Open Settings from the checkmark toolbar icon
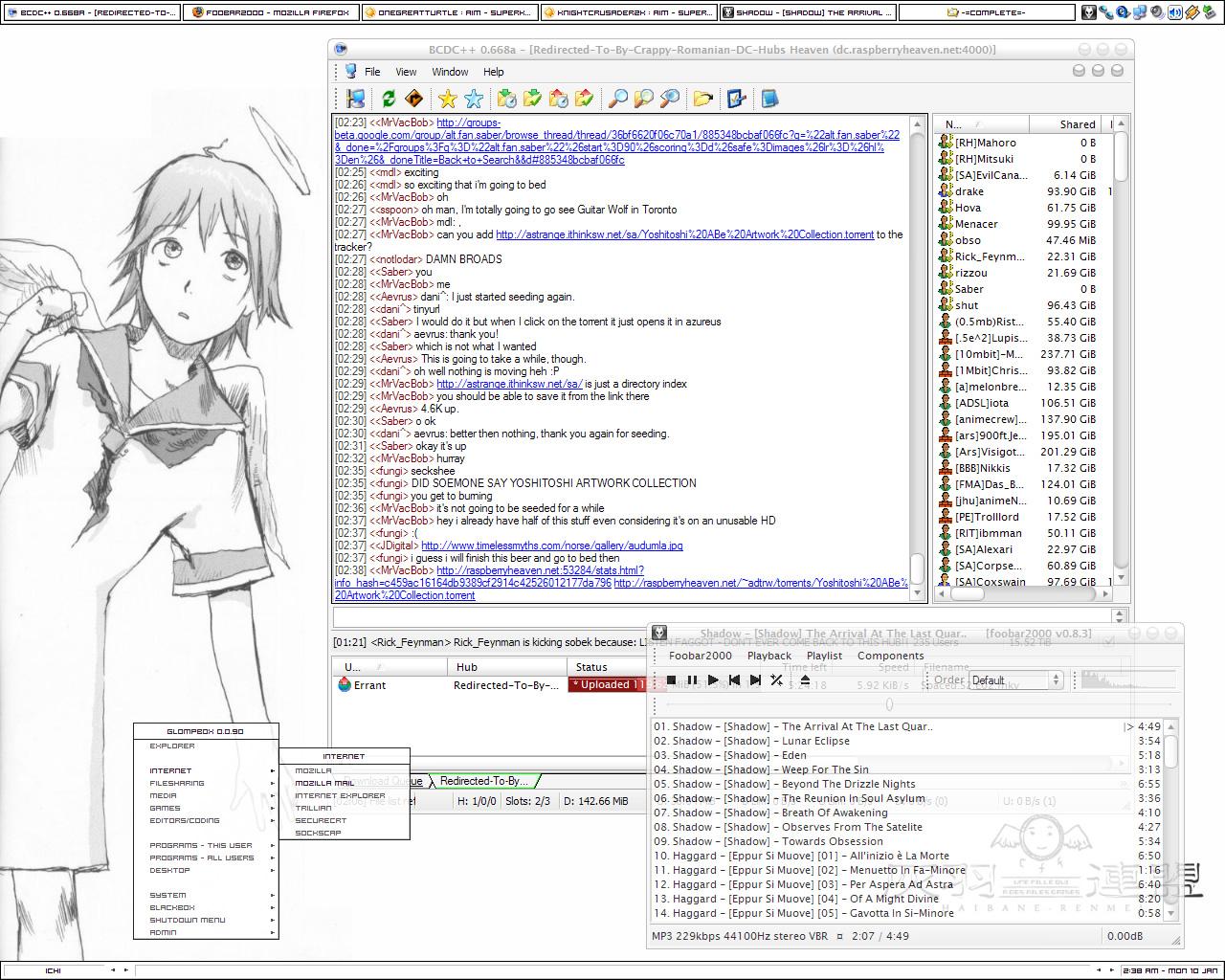 [x=736, y=98]
